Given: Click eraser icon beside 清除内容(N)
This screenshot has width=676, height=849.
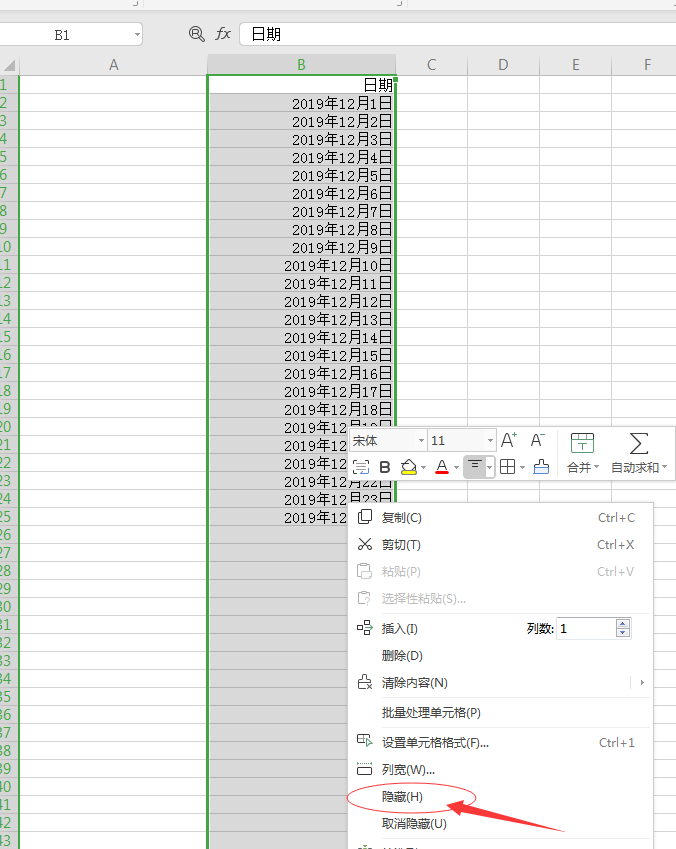Looking at the screenshot, I should tap(365, 682).
